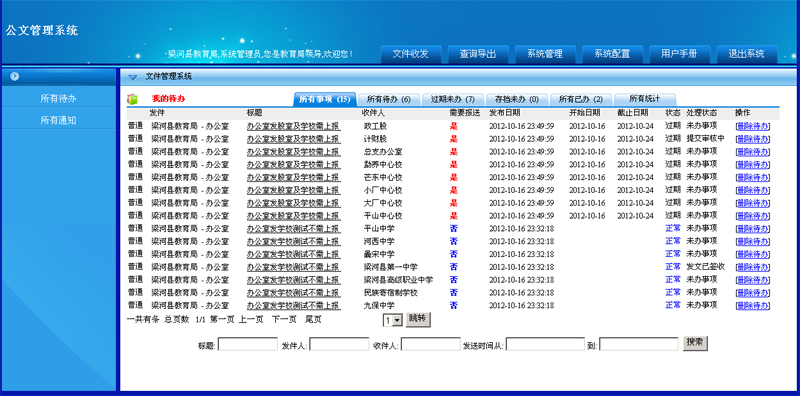Switch to the 所有待办 (6) tab

389,100
